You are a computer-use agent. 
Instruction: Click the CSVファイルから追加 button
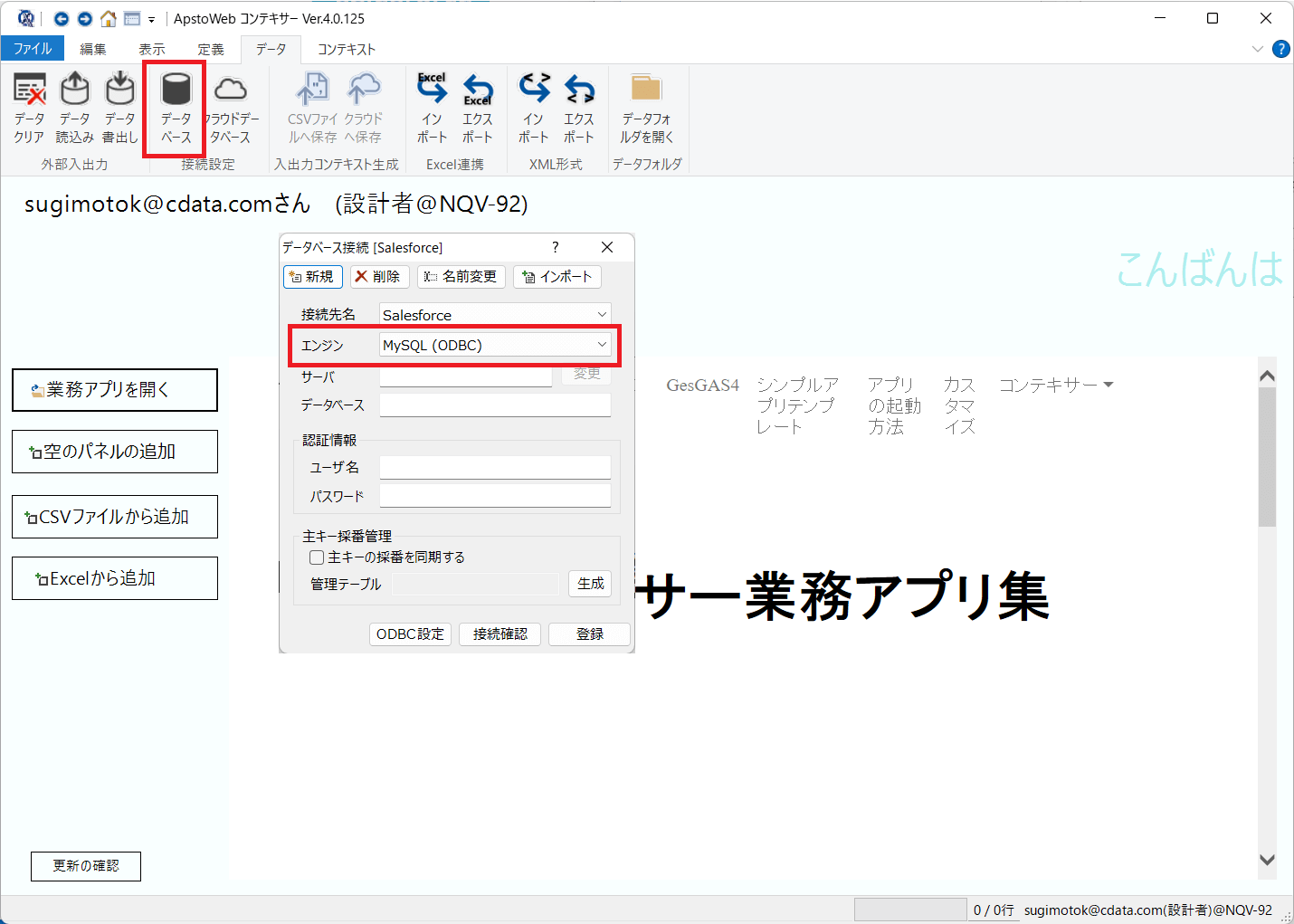pyautogui.click(x=115, y=517)
